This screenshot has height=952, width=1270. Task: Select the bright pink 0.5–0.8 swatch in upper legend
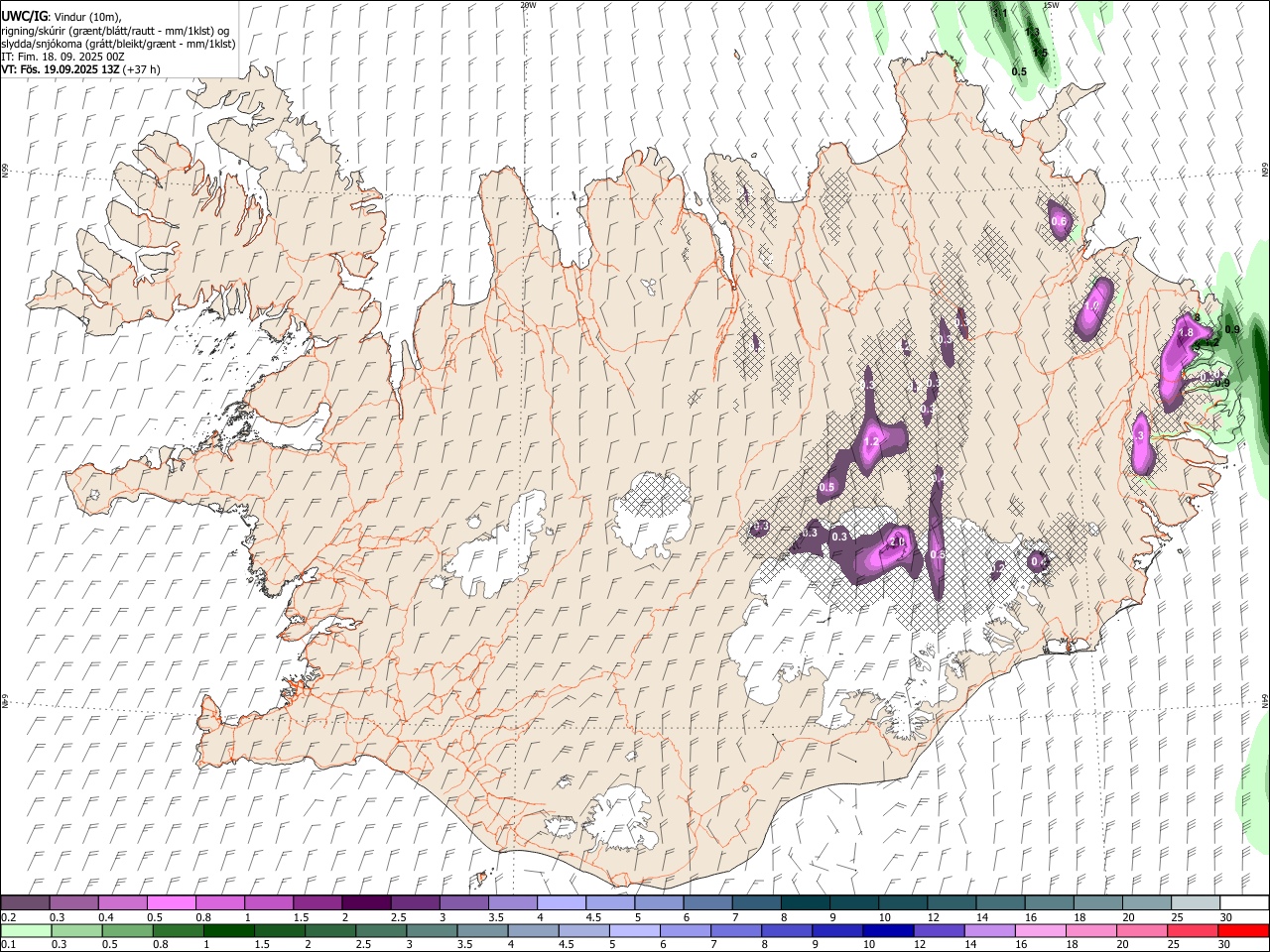coord(172,902)
